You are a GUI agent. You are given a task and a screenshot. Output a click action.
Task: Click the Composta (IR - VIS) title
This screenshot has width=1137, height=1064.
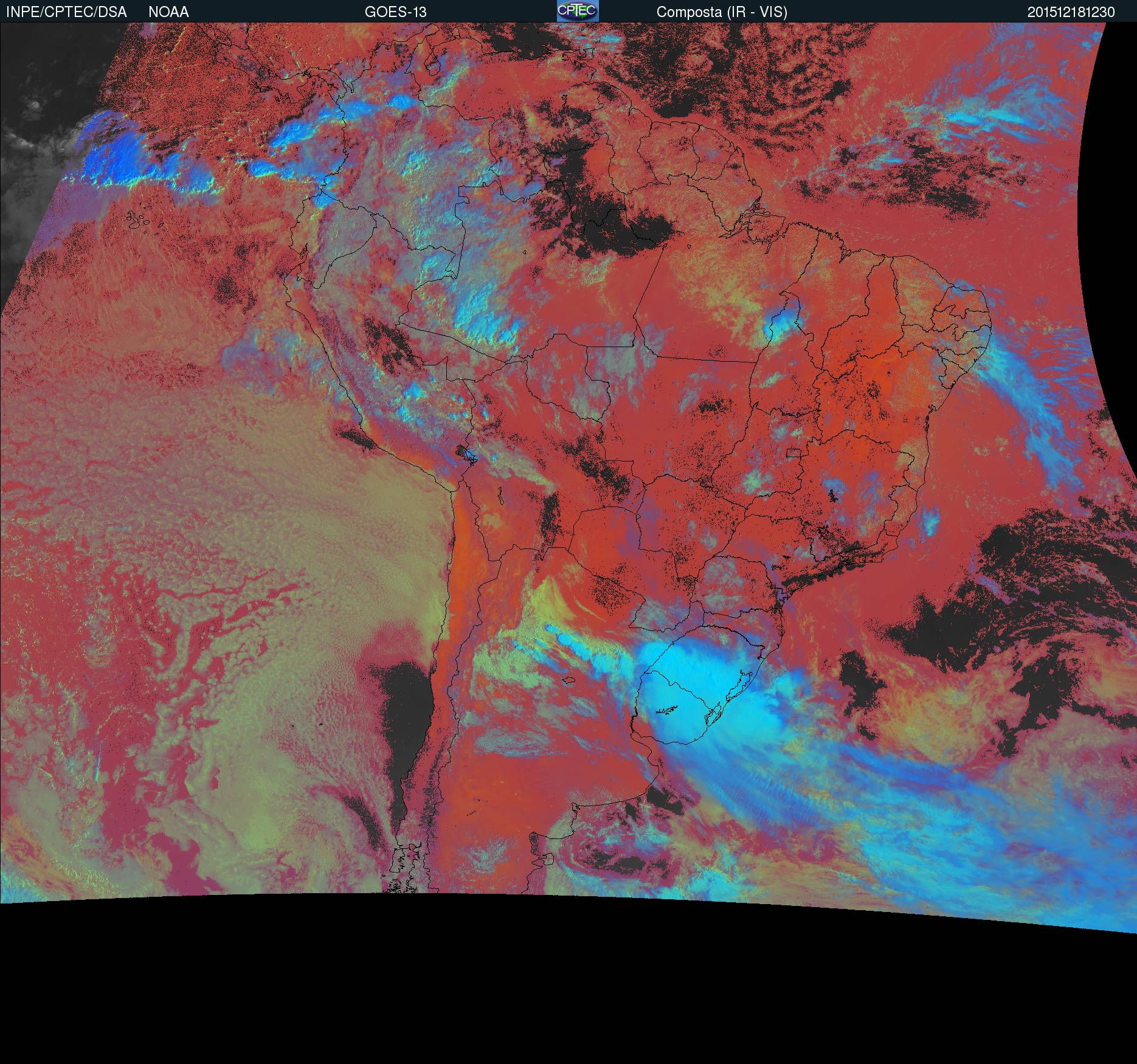point(722,12)
